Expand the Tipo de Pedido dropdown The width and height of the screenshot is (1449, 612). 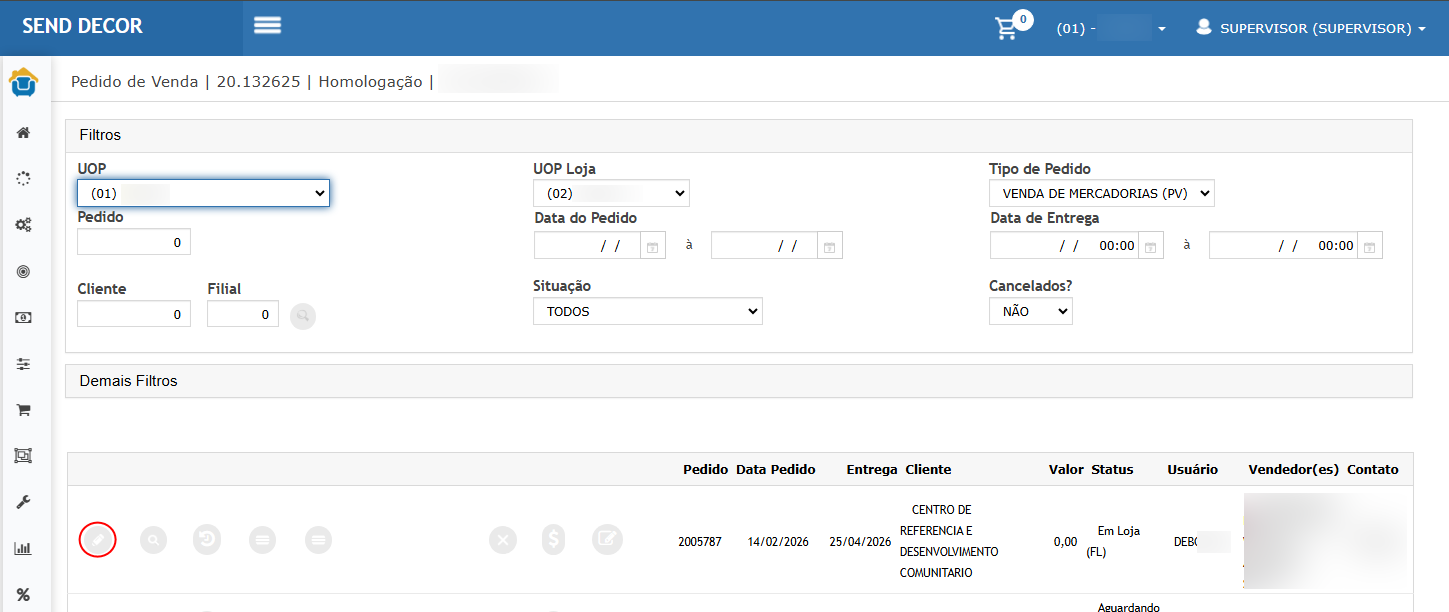tap(1101, 194)
